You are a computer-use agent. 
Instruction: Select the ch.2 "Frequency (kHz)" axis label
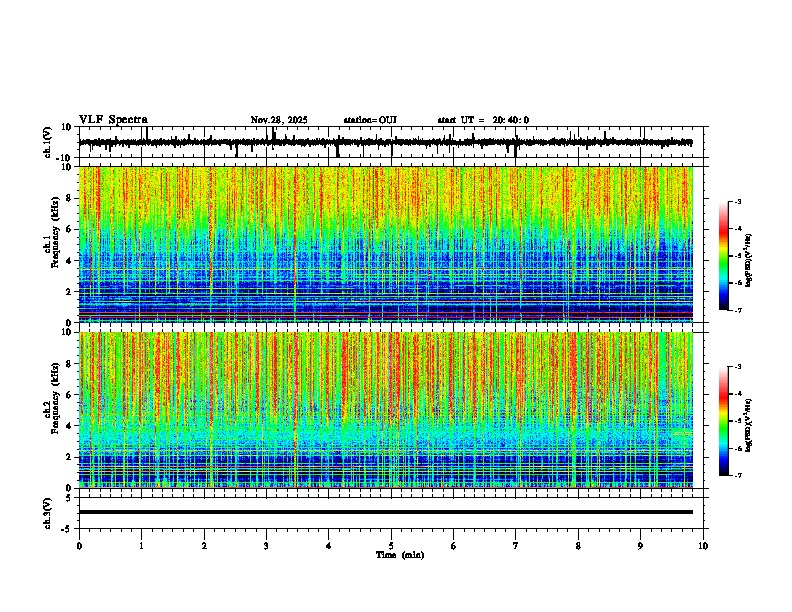pyautogui.click(x=55, y=399)
